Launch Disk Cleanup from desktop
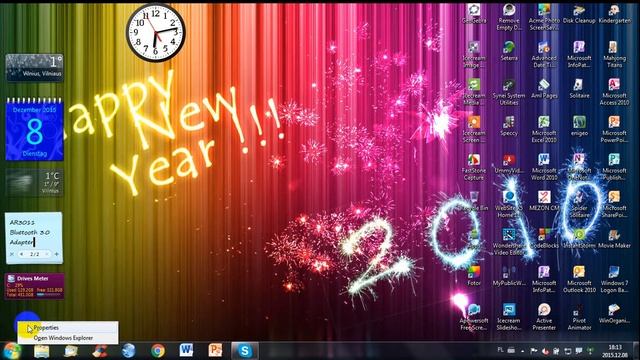Image resolution: width=640 pixels, height=360 pixels. click(579, 13)
